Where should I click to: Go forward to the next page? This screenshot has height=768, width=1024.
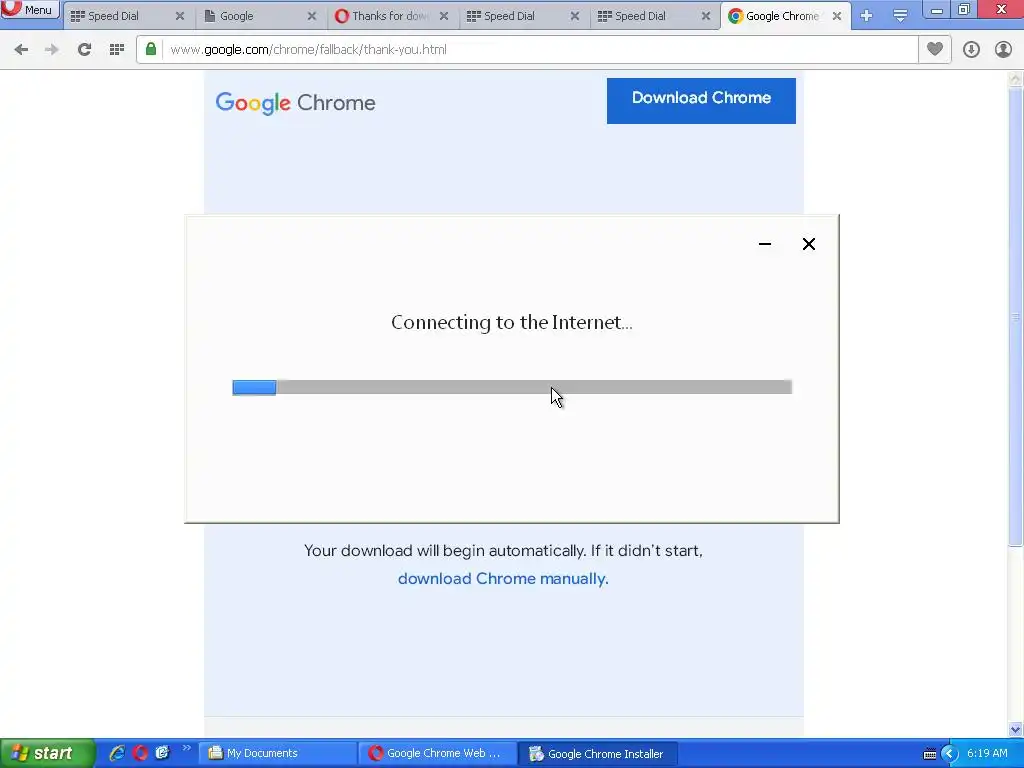pos(51,50)
